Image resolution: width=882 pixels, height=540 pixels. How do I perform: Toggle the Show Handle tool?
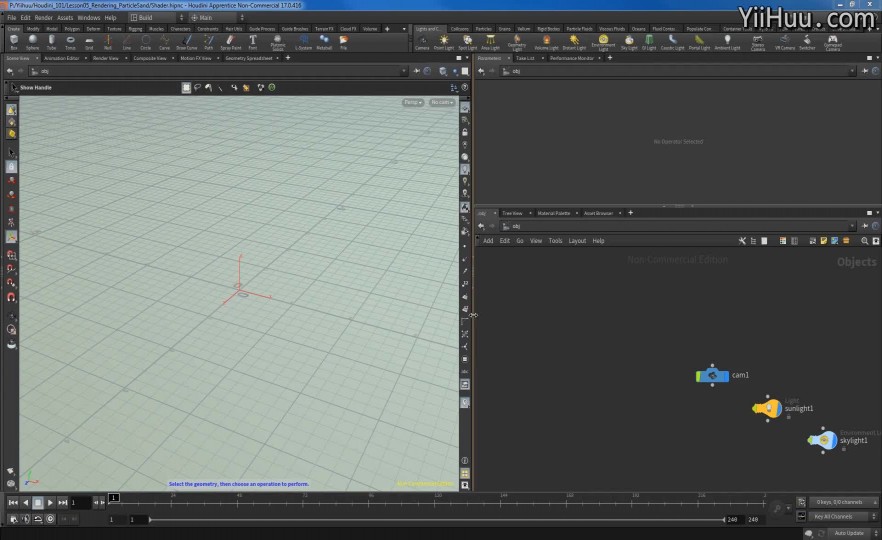32,87
